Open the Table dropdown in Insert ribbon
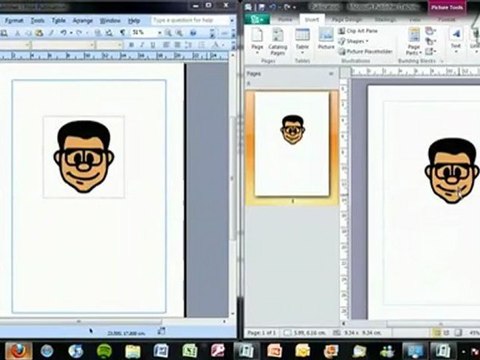This screenshot has width=480, height=360. (302, 41)
